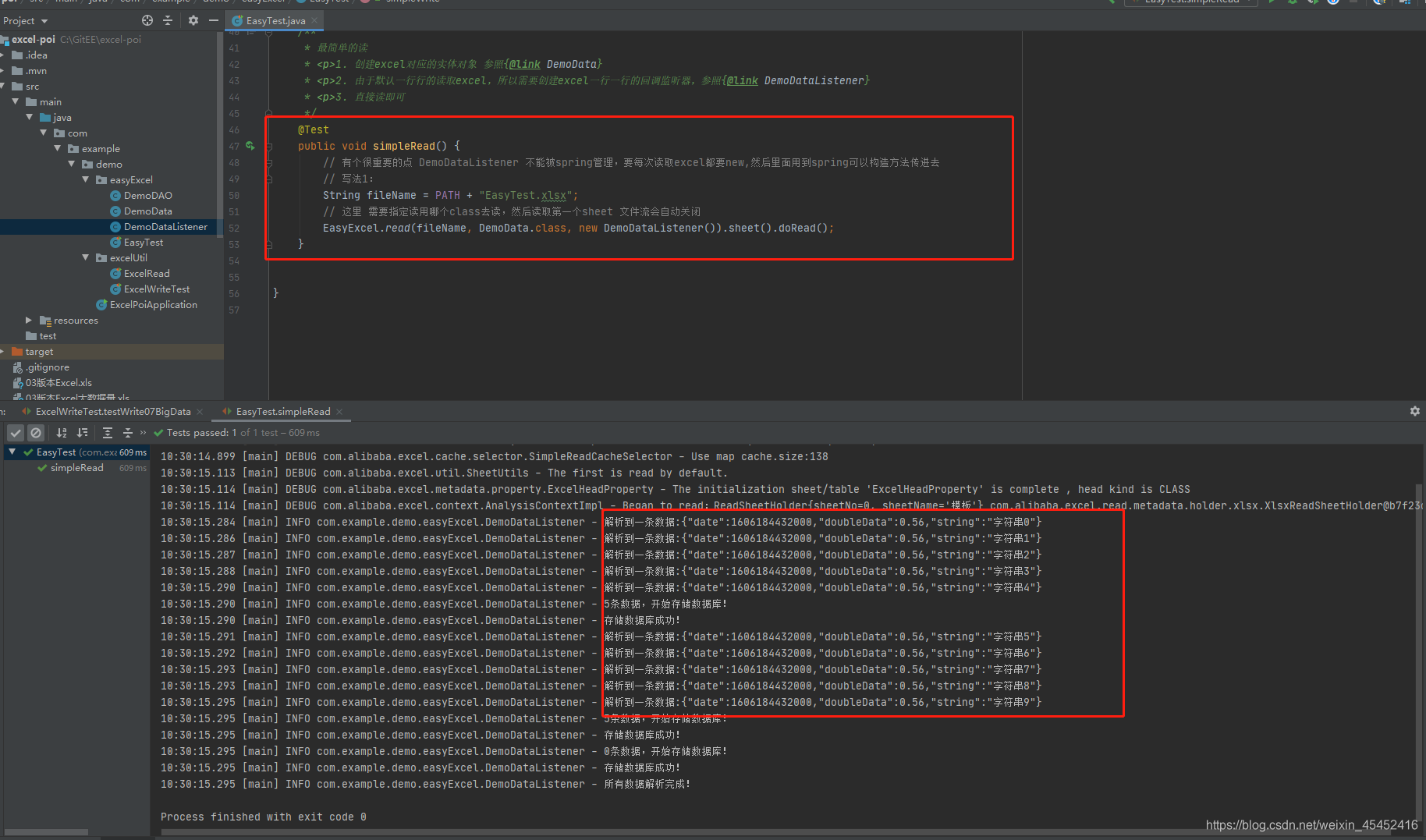Toggle show ignored tests button
The height and width of the screenshot is (840, 1426).
(36, 433)
